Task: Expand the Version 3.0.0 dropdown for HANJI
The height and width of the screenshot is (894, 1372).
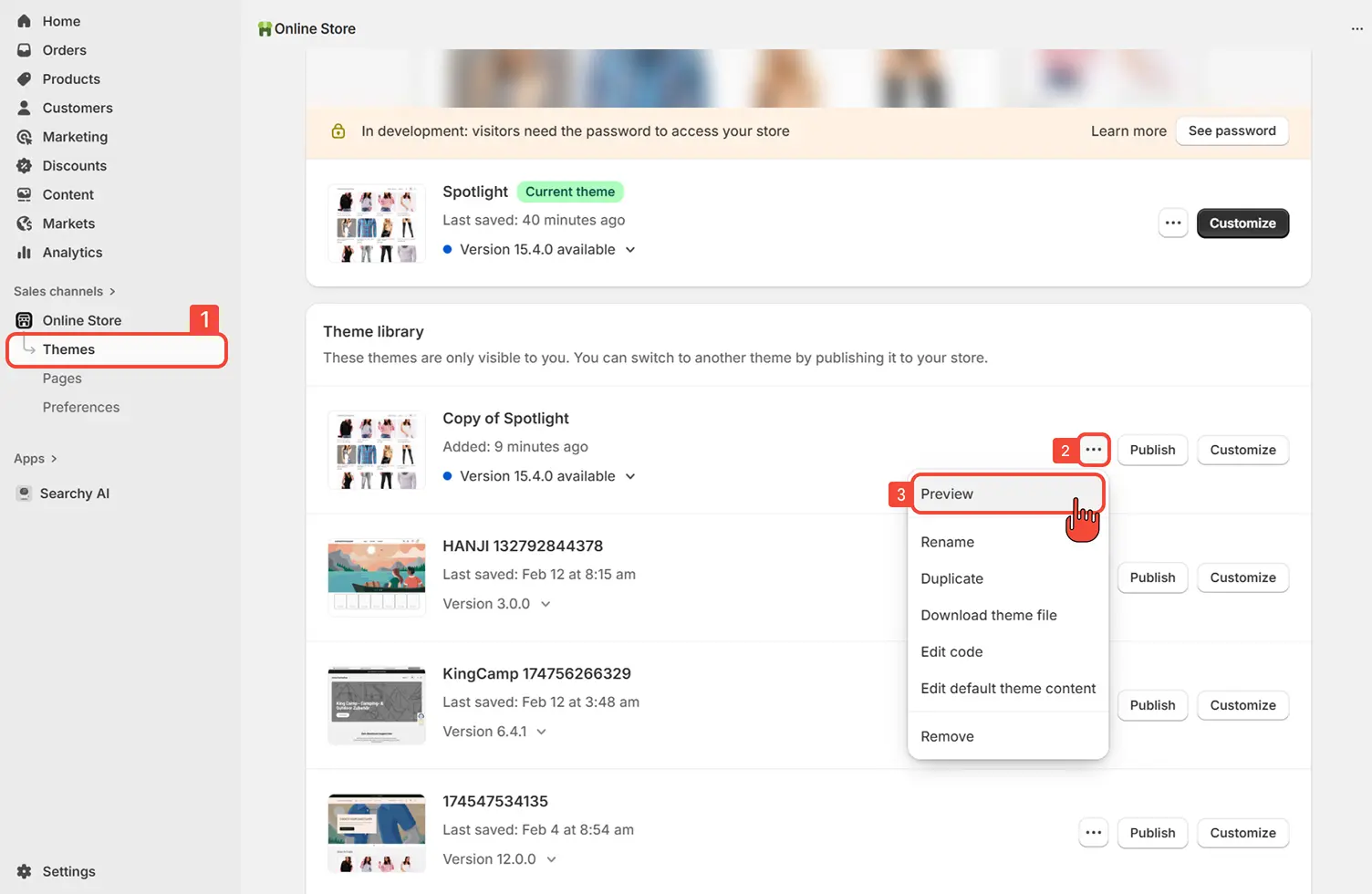Action: pyautogui.click(x=546, y=603)
